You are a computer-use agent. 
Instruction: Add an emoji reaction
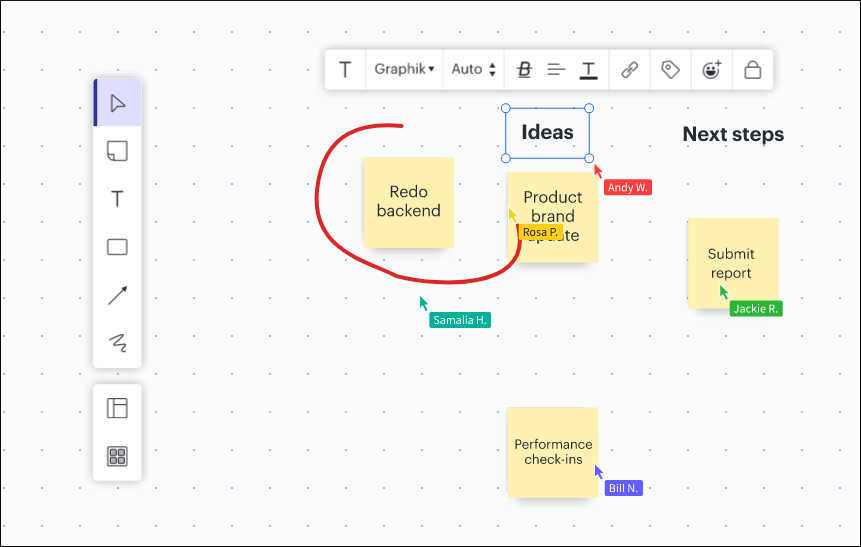pyautogui.click(x=712, y=70)
